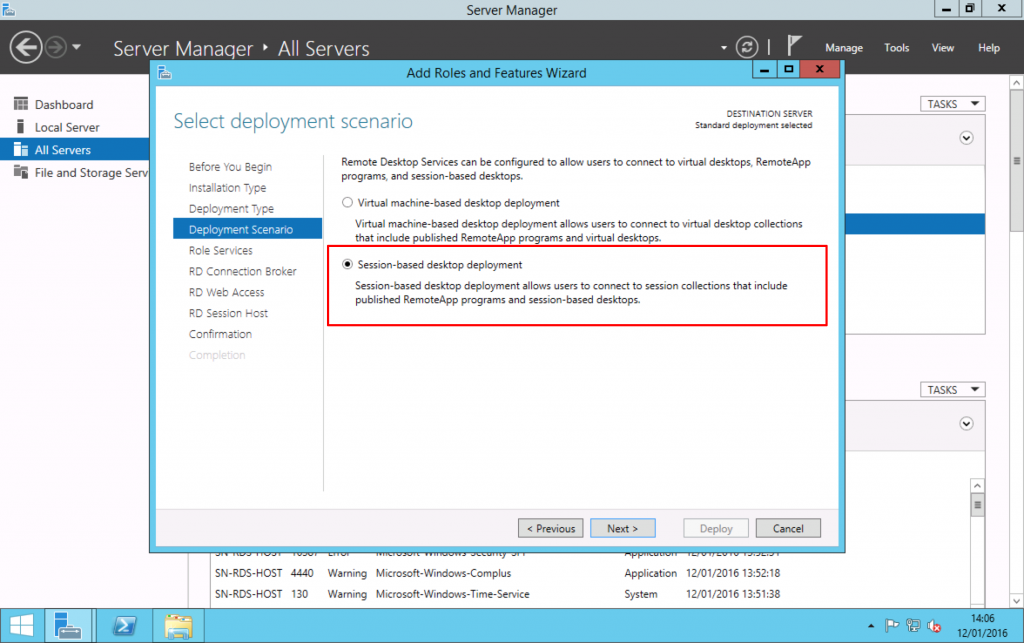Click the back navigation arrow
Image resolution: width=1024 pixels, height=643 pixels.
click(27, 46)
